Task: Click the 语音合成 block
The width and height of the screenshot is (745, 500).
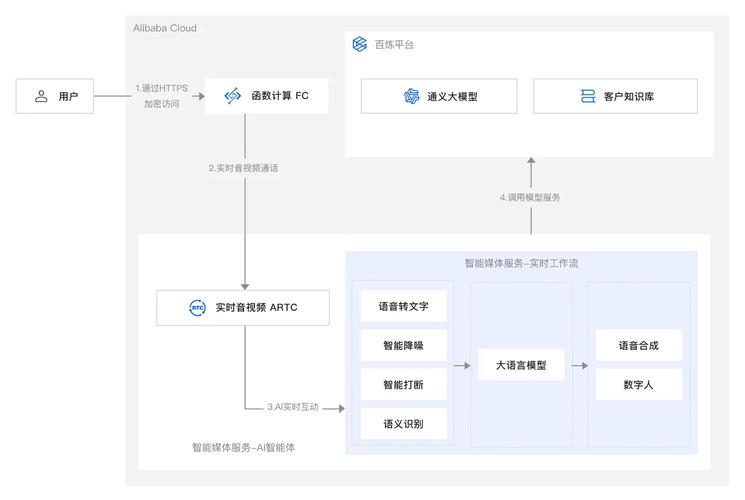Action: click(639, 346)
